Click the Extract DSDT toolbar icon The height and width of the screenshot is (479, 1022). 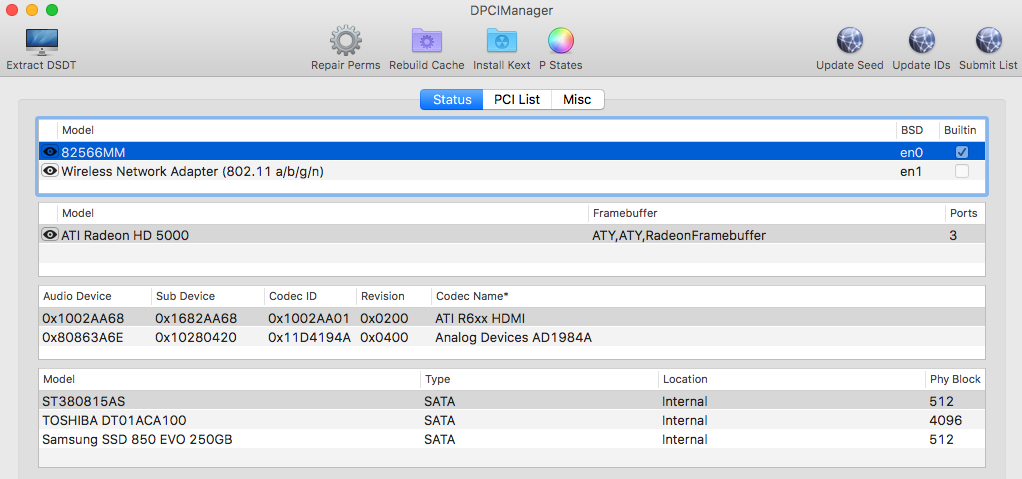click(x=42, y=42)
